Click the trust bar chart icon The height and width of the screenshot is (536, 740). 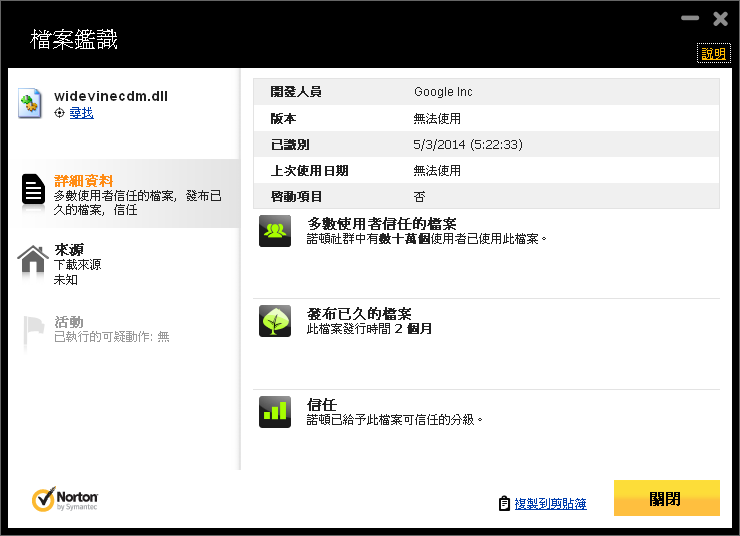[275, 412]
